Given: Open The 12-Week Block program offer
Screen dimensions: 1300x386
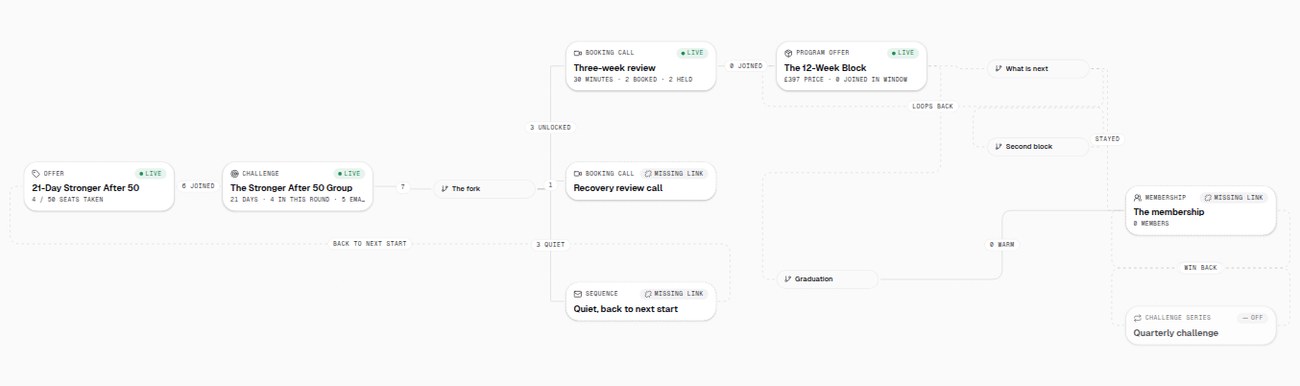Looking at the screenshot, I should pyautogui.click(x=825, y=68).
